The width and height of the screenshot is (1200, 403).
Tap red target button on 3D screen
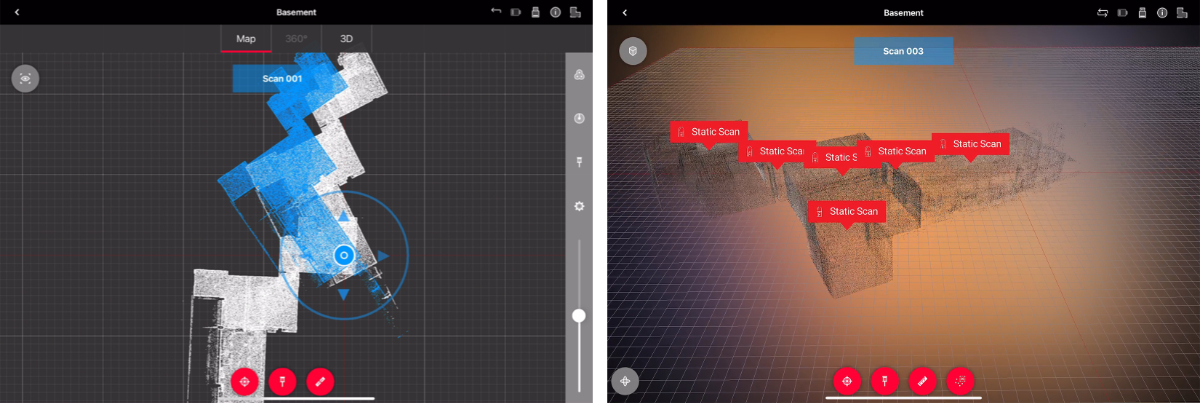[x=847, y=381]
